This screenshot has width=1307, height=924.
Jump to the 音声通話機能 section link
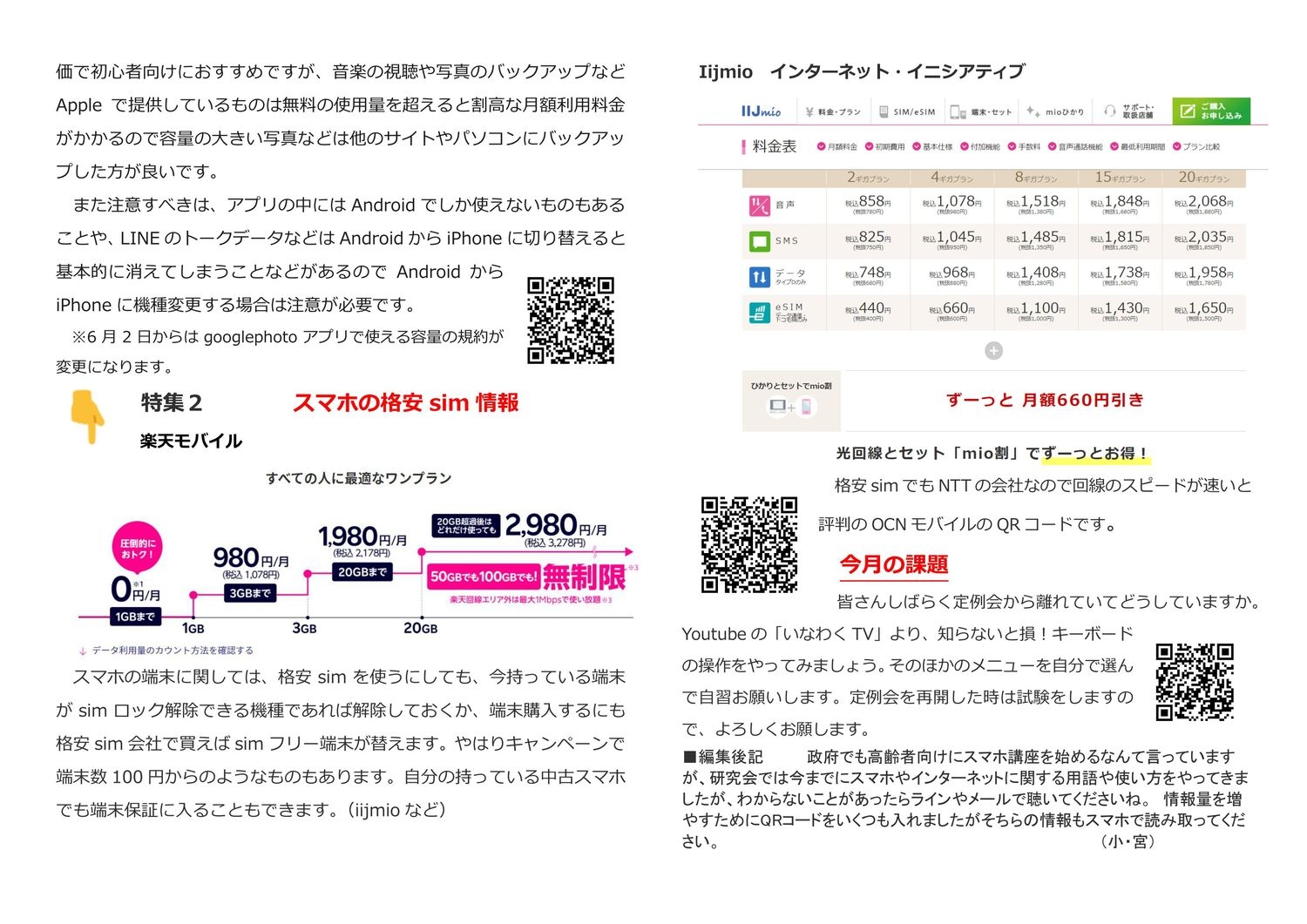(1075, 146)
